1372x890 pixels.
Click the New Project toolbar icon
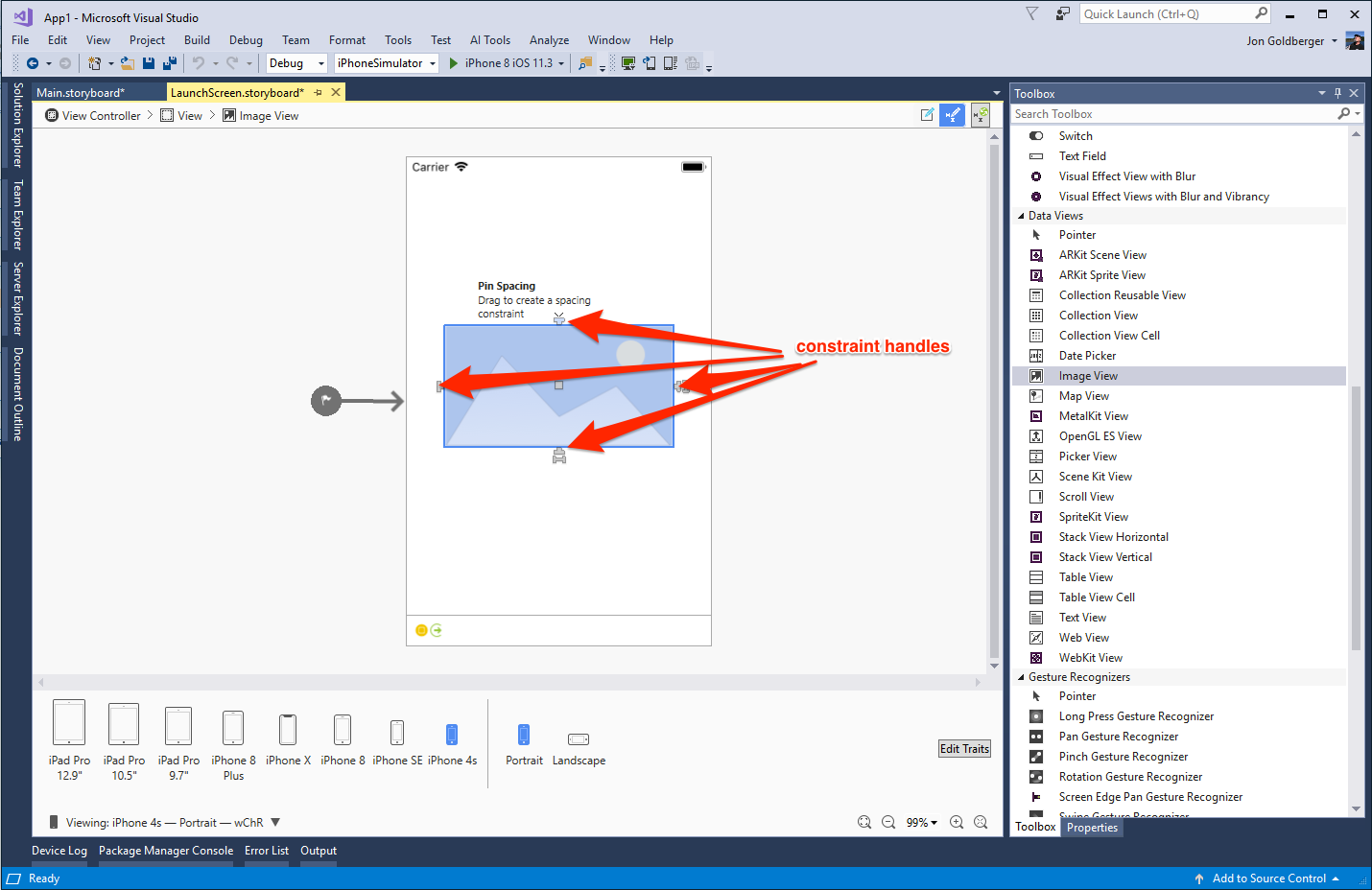94,63
